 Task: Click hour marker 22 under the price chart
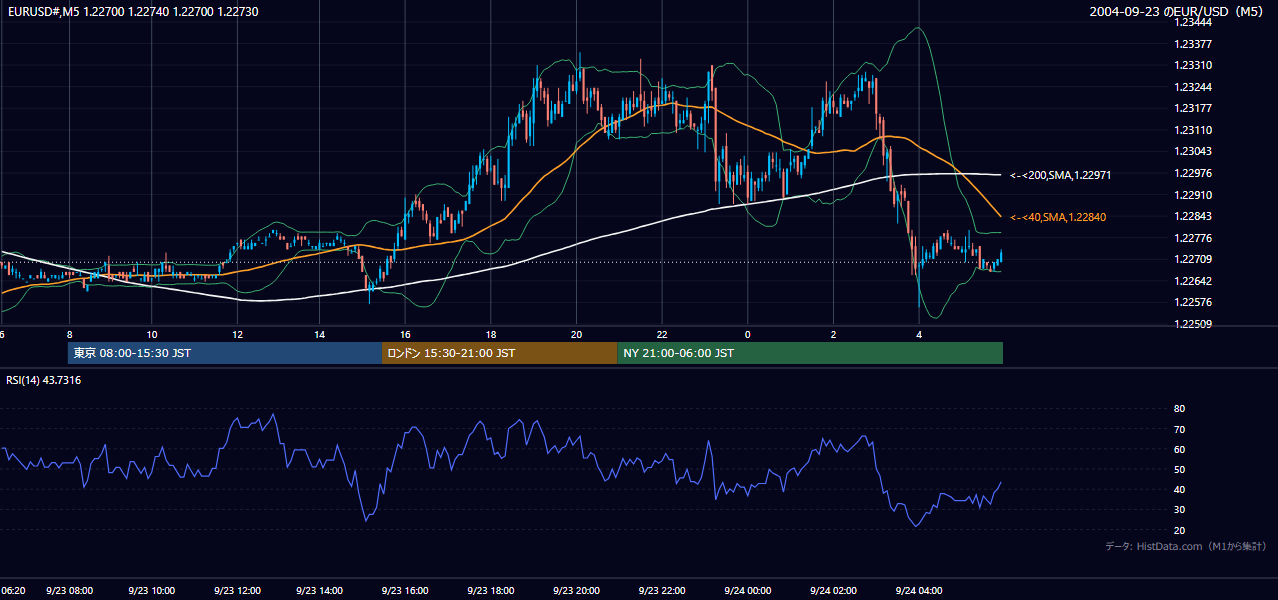[661, 335]
